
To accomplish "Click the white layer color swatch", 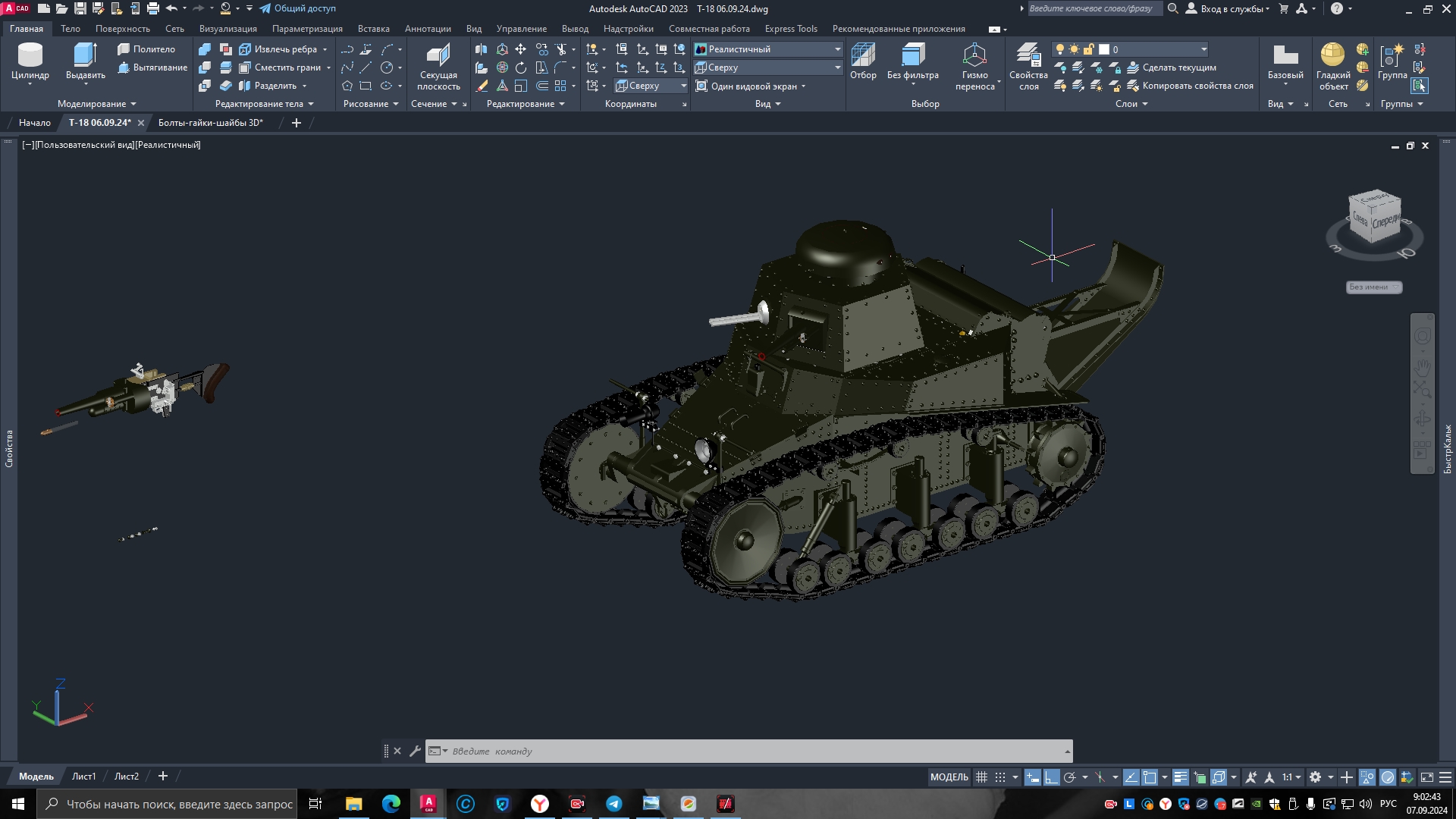I will coord(1104,49).
